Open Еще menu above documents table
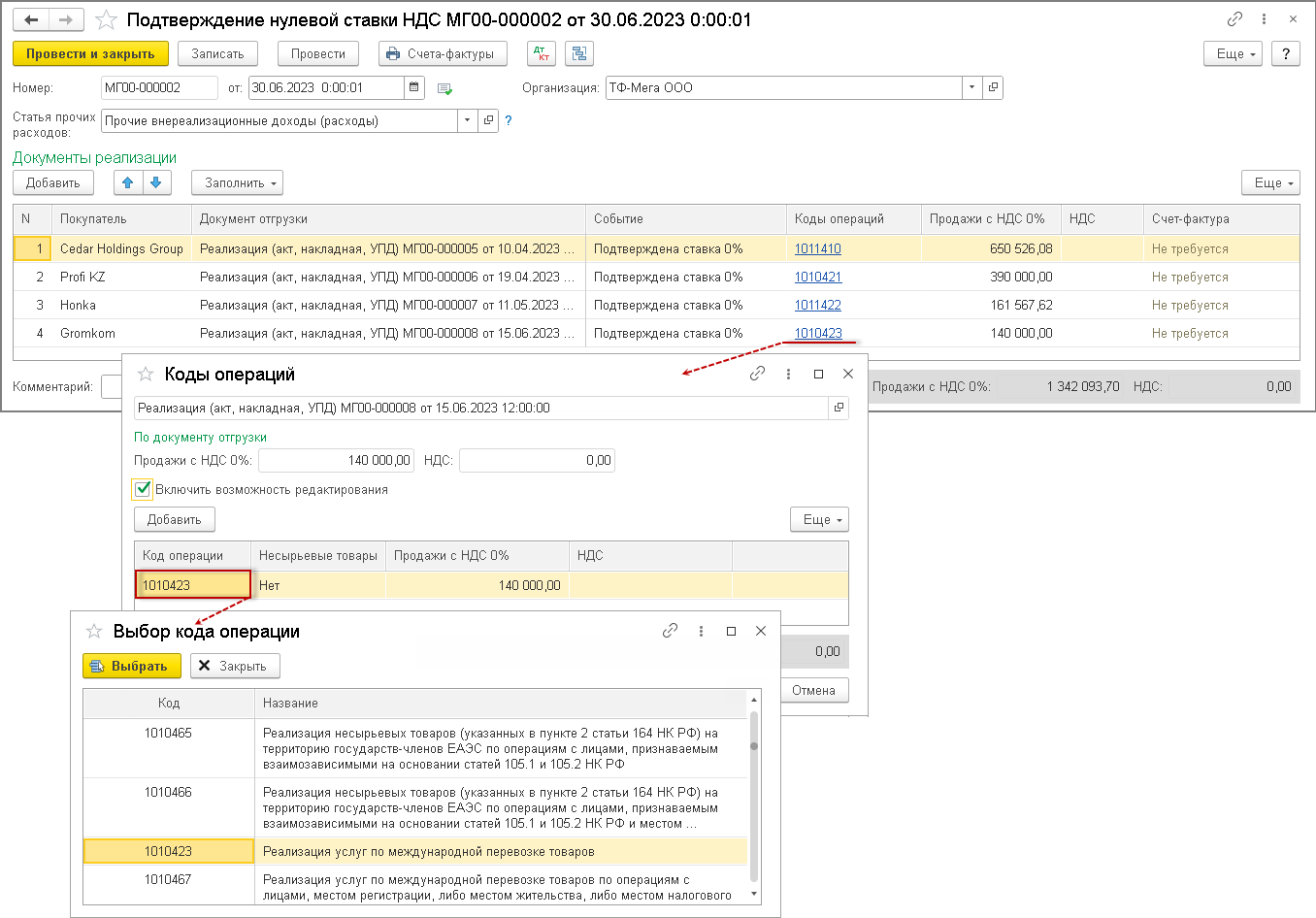This screenshot has height=918, width=1316. (1270, 182)
